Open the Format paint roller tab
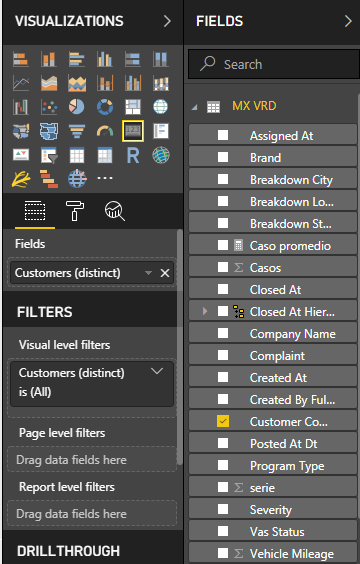The image size is (360, 564). point(75,211)
